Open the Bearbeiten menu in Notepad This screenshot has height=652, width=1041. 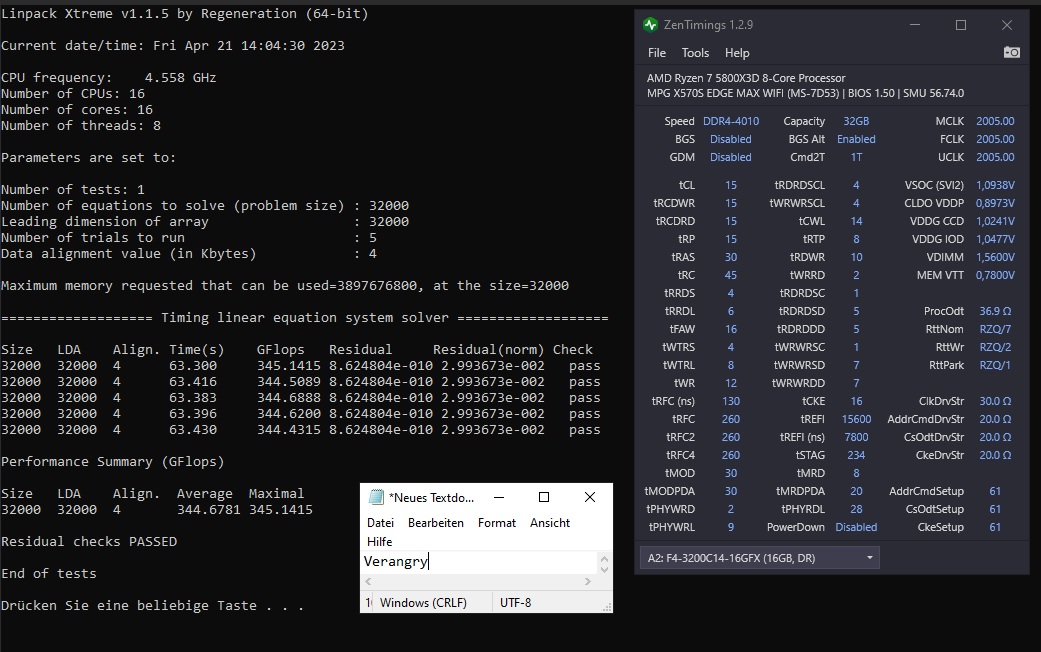click(x=436, y=523)
